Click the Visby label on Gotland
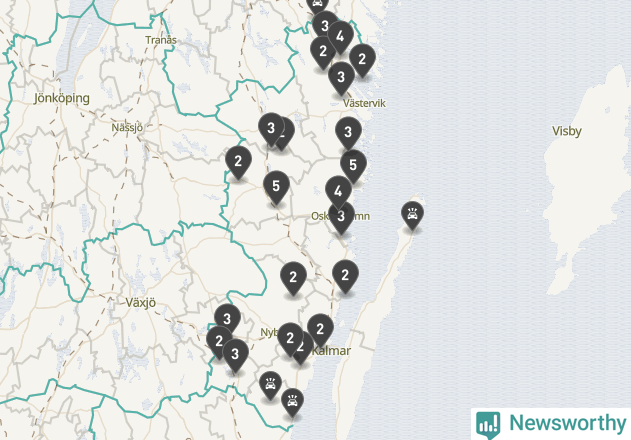This screenshot has width=631, height=440. click(x=566, y=131)
